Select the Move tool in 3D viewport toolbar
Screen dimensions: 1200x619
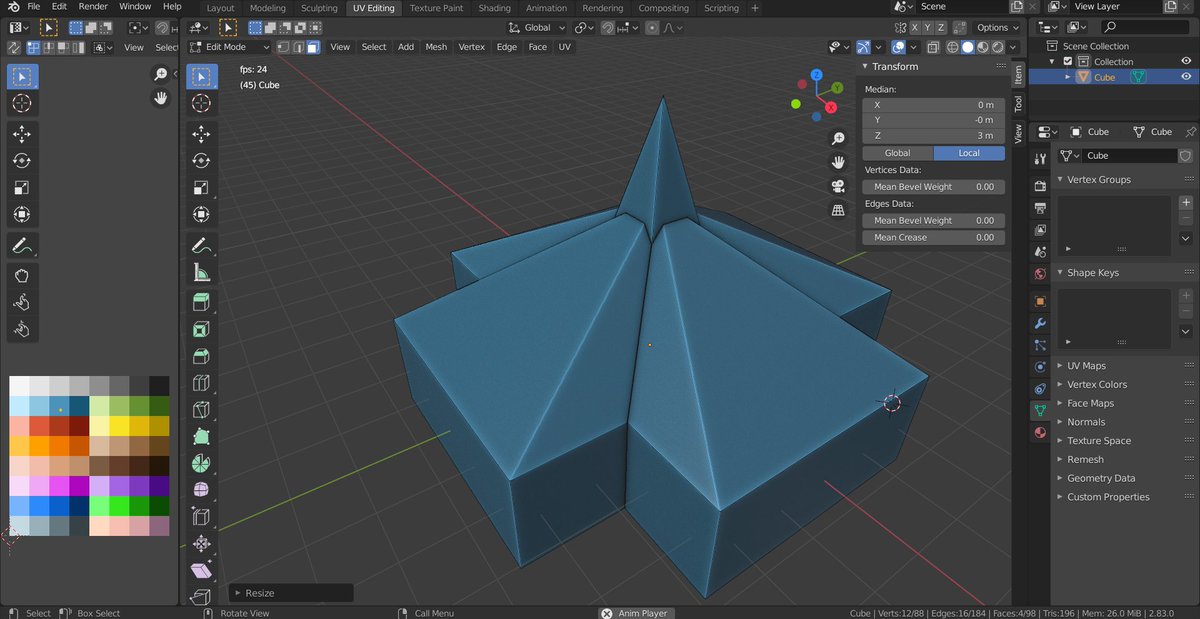pos(201,134)
